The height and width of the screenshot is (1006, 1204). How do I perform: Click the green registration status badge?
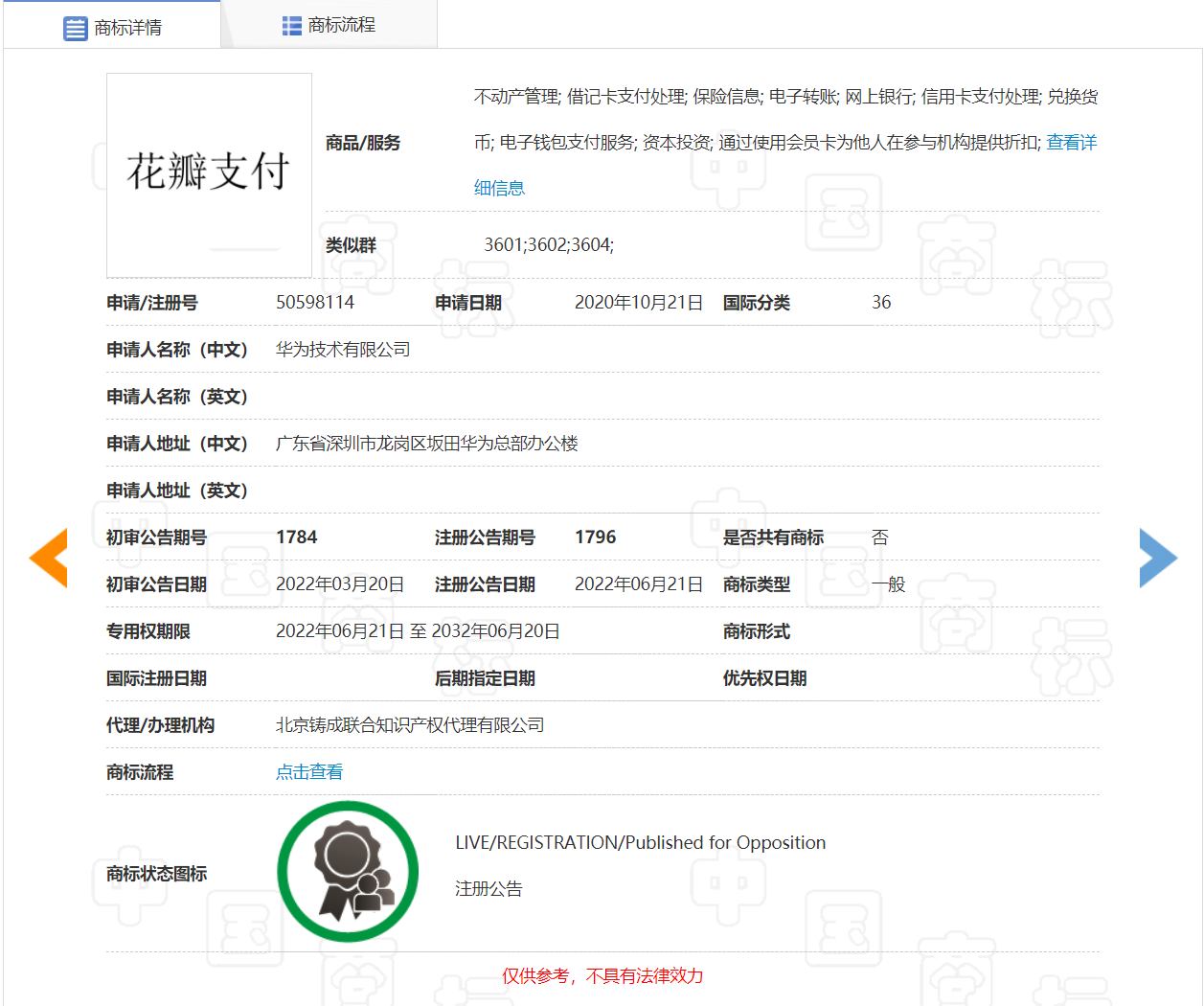coord(348,871)
